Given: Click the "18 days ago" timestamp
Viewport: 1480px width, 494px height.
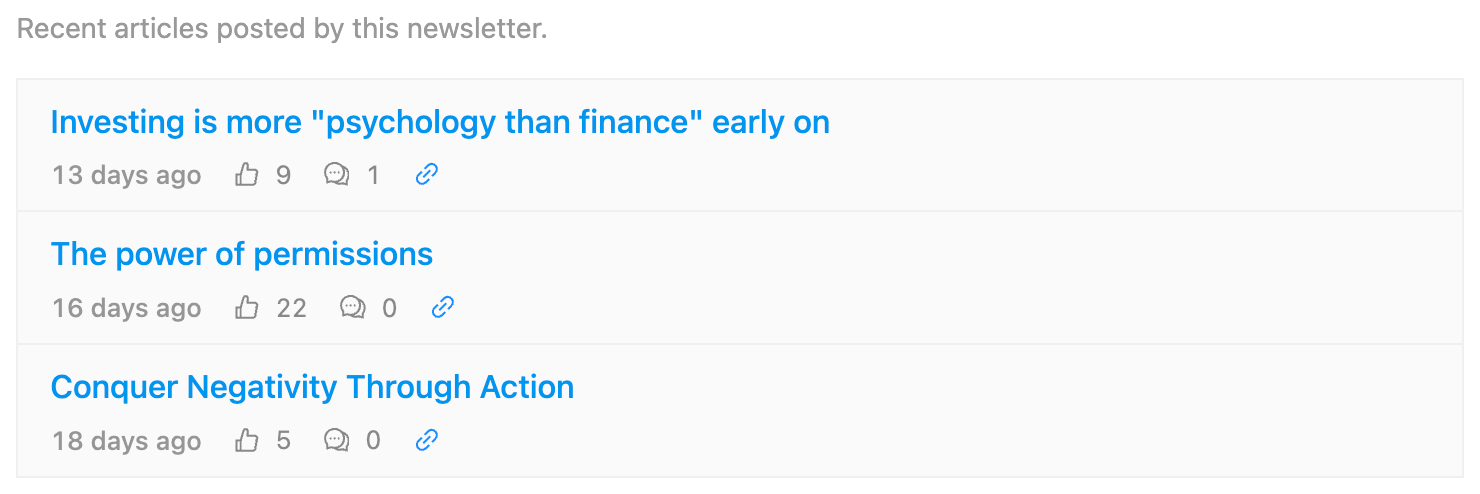Looking at the screenshot, I should pos(126,441).
